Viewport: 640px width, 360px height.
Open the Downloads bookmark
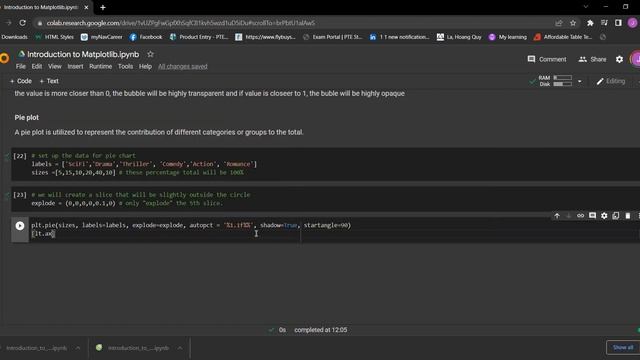pos(14,37)
